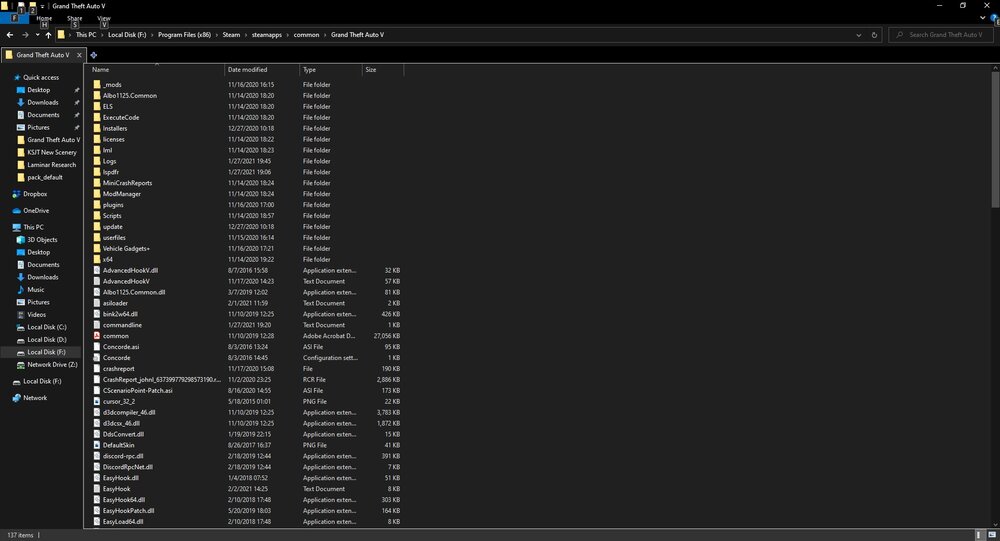
Task: Click the Search Grand Theft Auto V box
Action: tap(941, 35)
